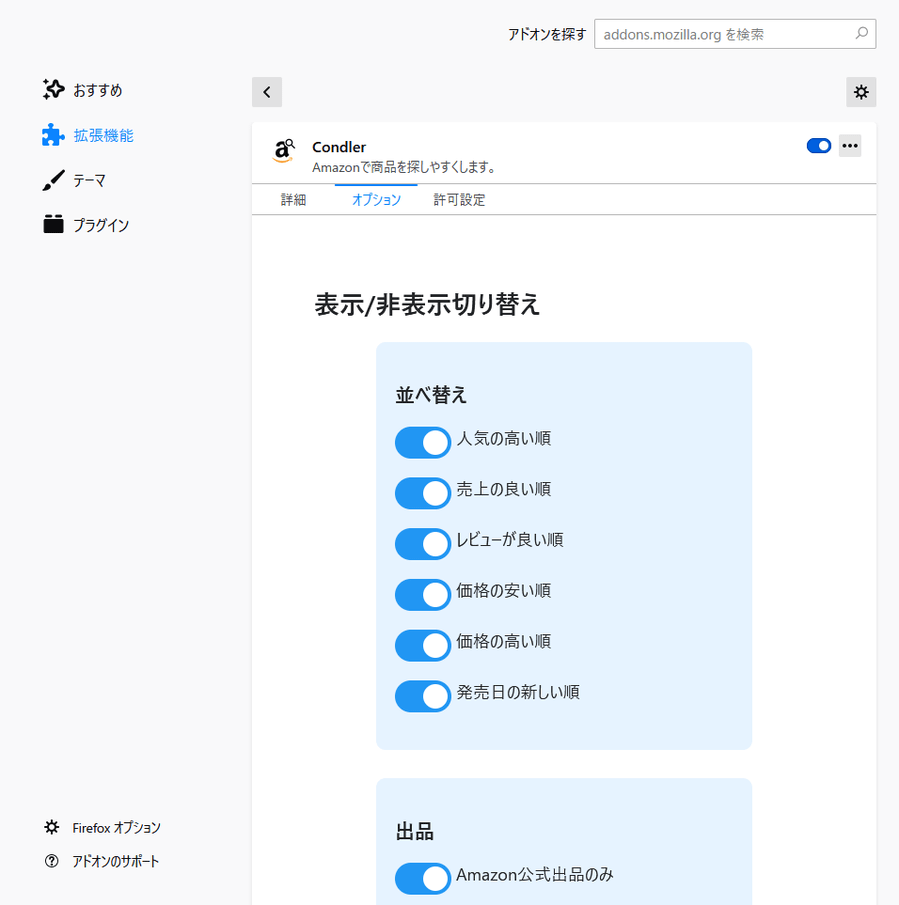The width and height of the screenshot is (899, 905).
Task: Click the Condler Amazon extension icon
Action: tap(283, 151)
